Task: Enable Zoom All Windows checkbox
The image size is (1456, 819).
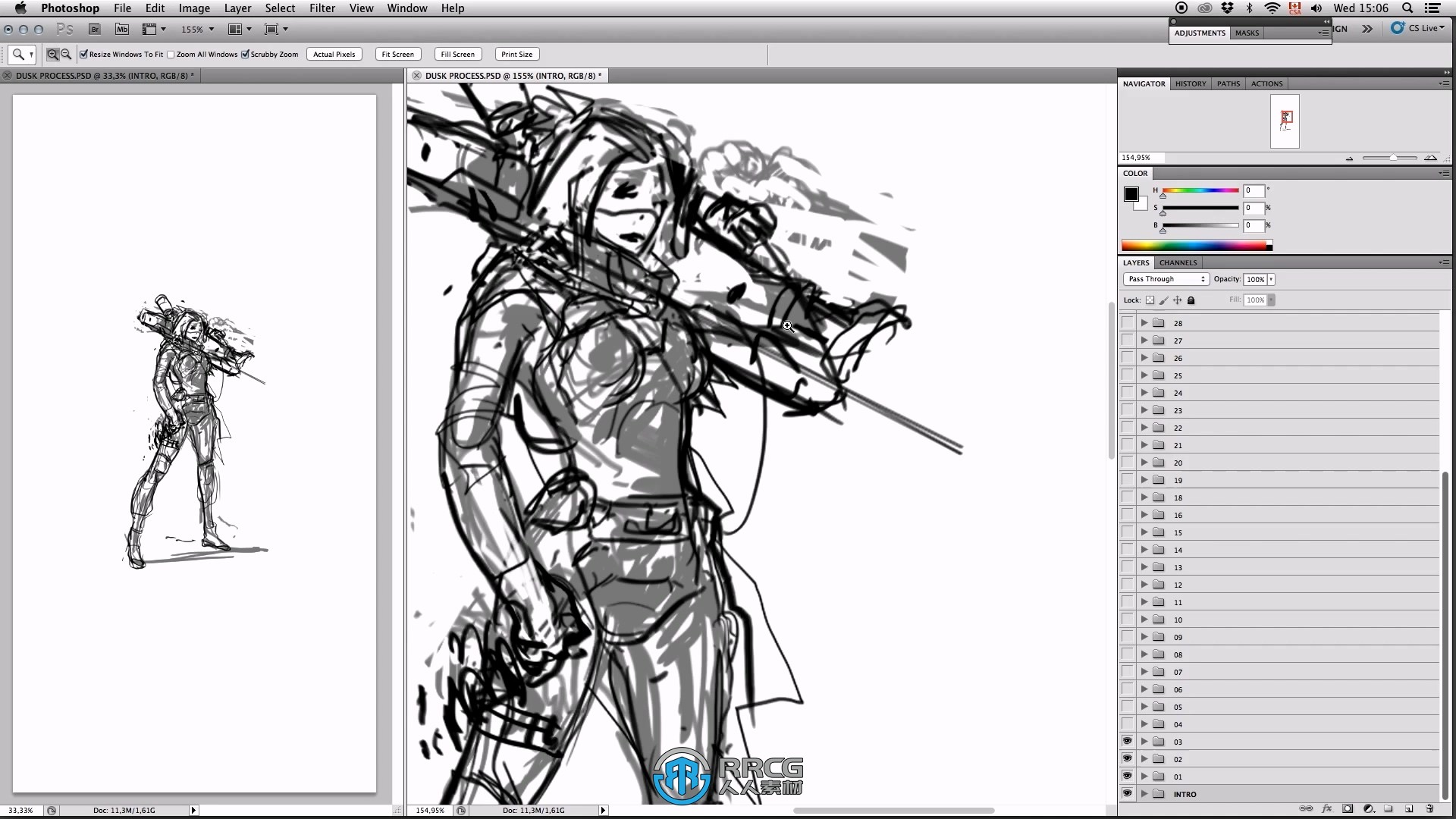Action: (171, 54)
